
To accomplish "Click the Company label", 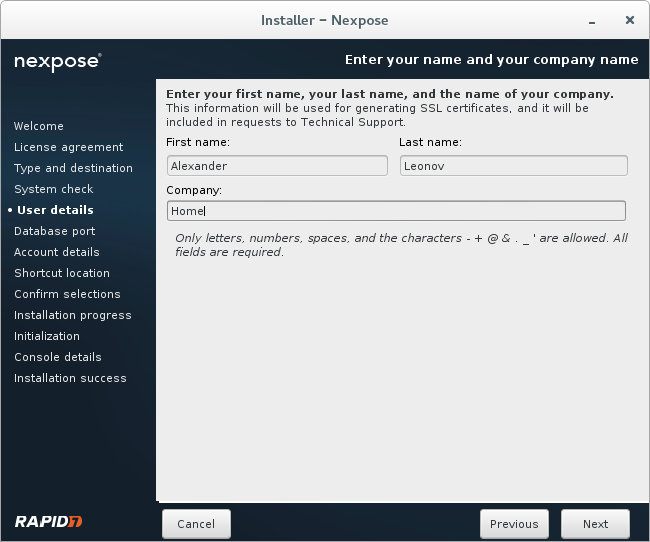I will pyautogui.click(x=194, y=190).
